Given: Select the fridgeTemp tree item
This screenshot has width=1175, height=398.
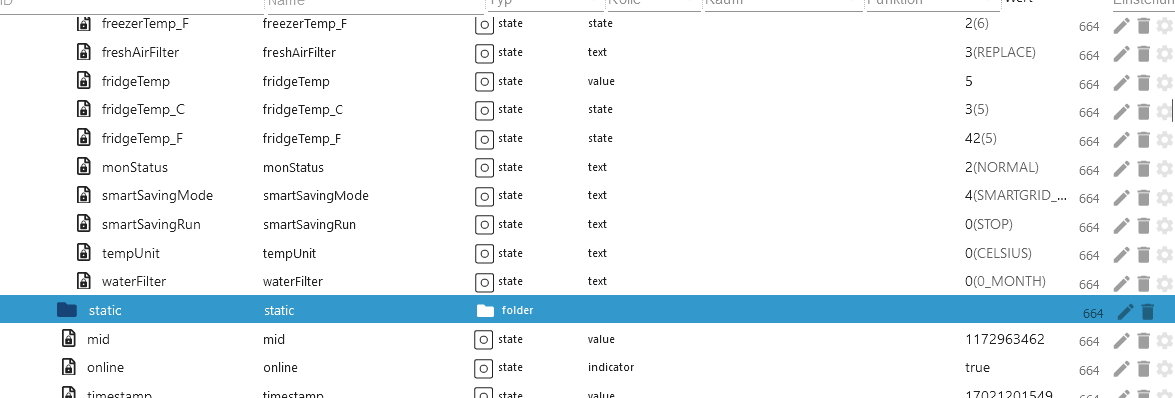Looking at the screenshot, I should click(136, 81).
